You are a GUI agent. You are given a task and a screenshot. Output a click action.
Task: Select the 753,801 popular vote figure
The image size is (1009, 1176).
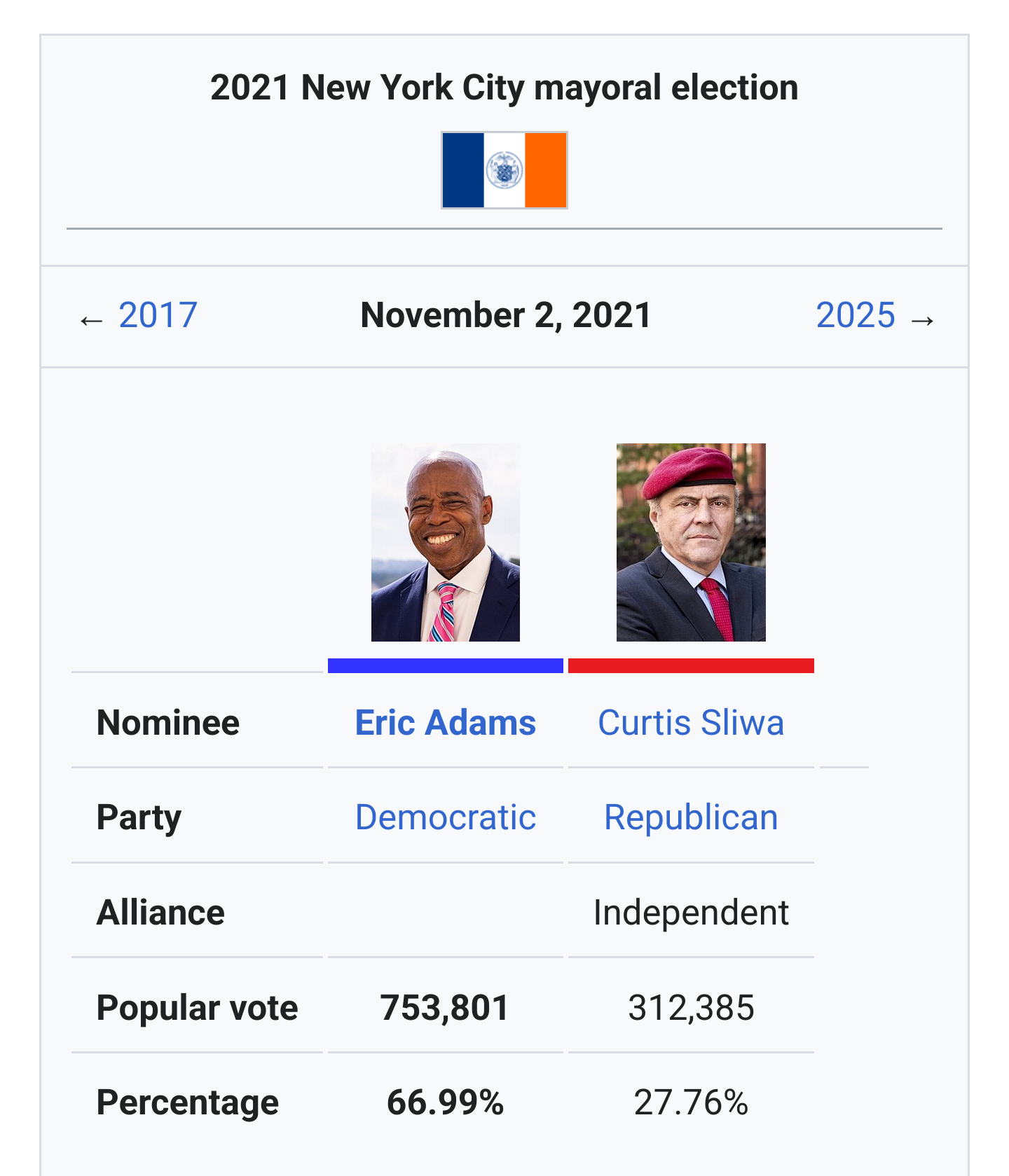click(445, 1008)
